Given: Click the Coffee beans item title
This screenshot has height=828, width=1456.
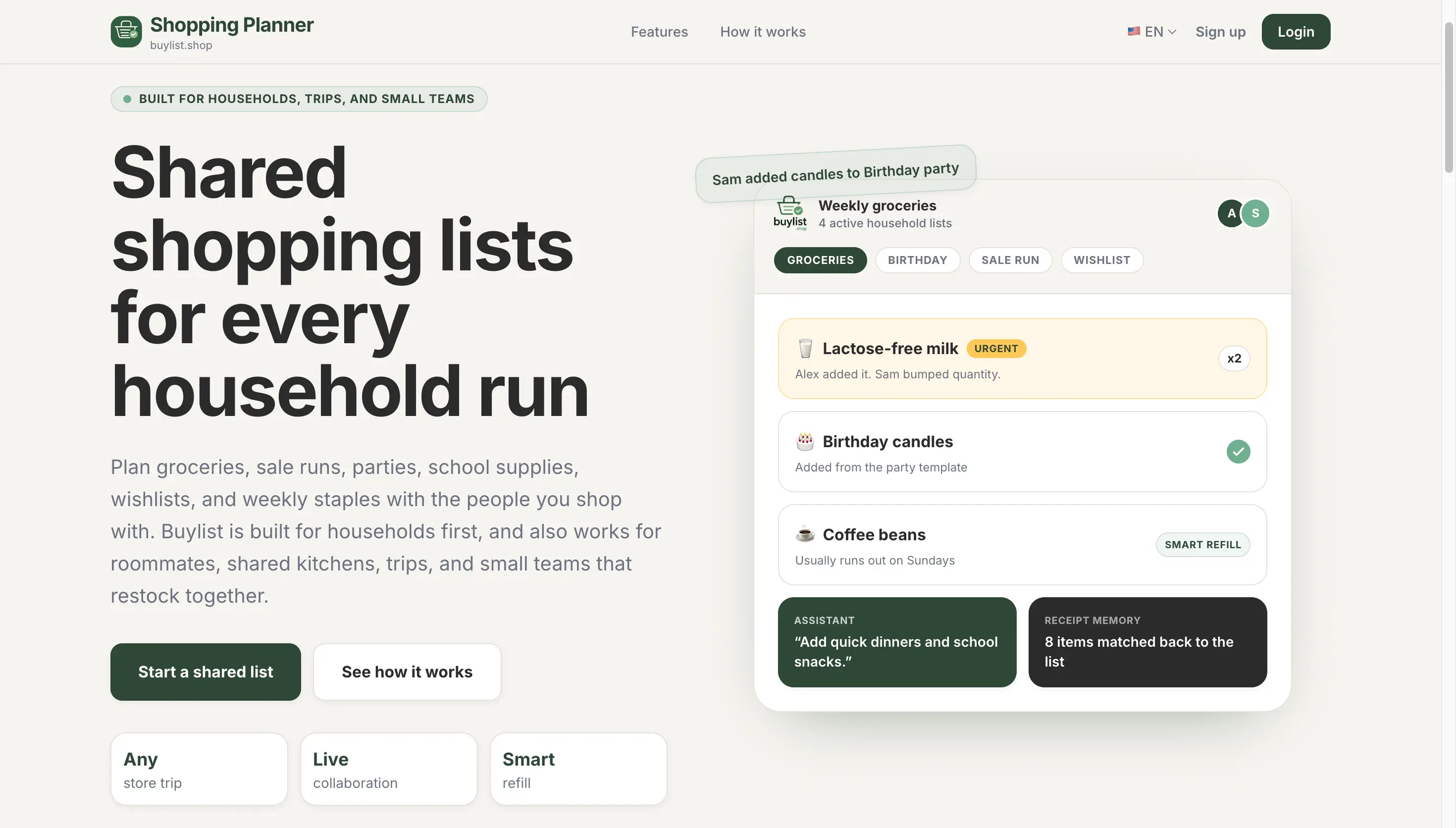Looking at the screenshot, I should 874,534.
